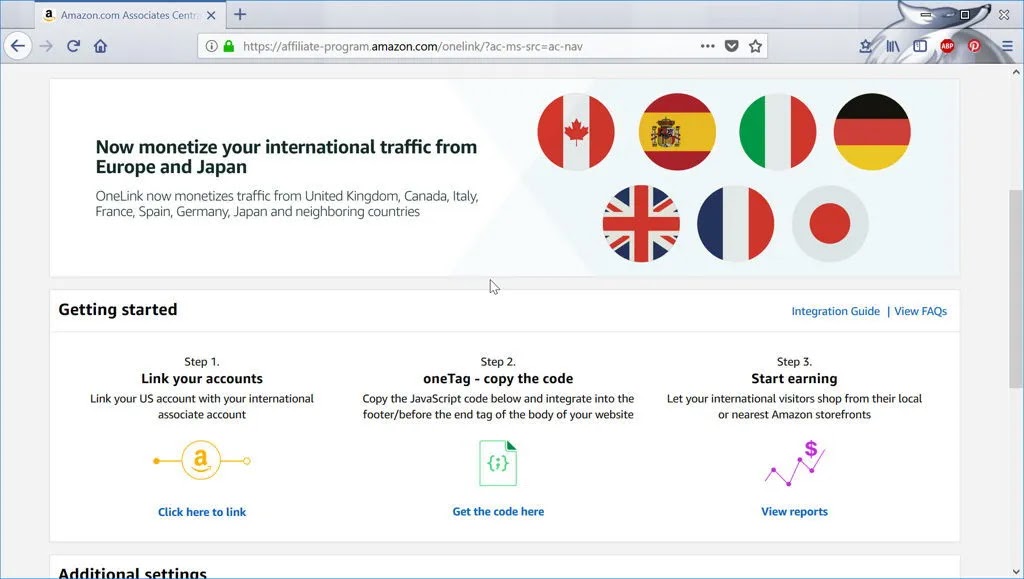This screenshot has height=579, width=1024.
Task: Open the View reports link
Action: click(794, 512)
